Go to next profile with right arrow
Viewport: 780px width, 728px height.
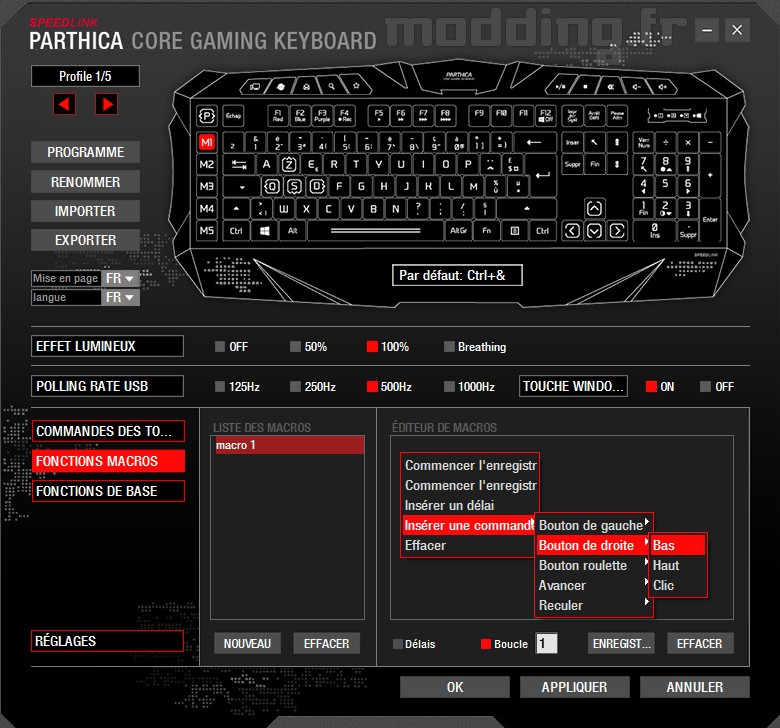106,104
